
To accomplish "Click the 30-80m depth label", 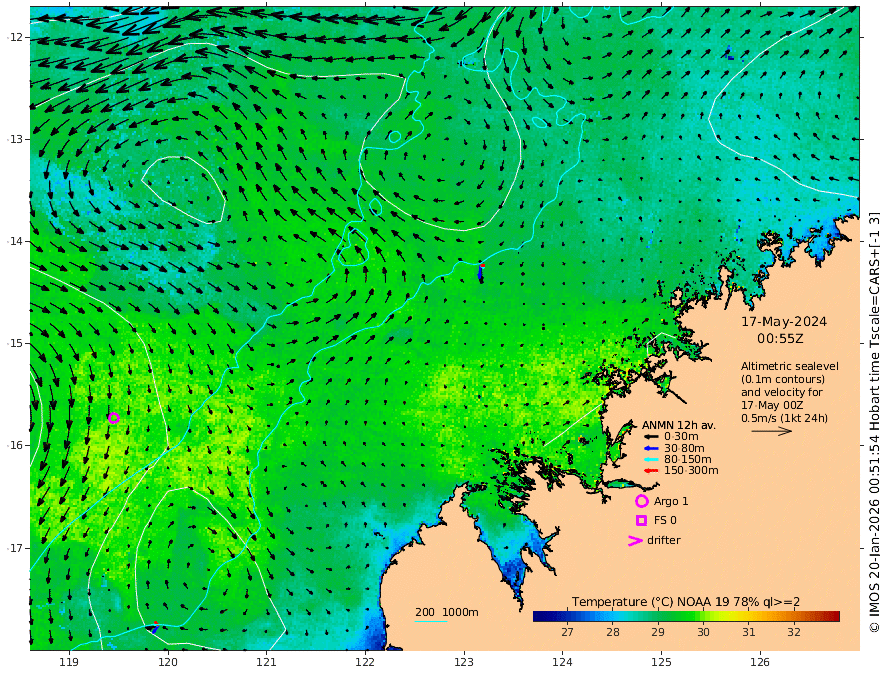I will [684, 448].
